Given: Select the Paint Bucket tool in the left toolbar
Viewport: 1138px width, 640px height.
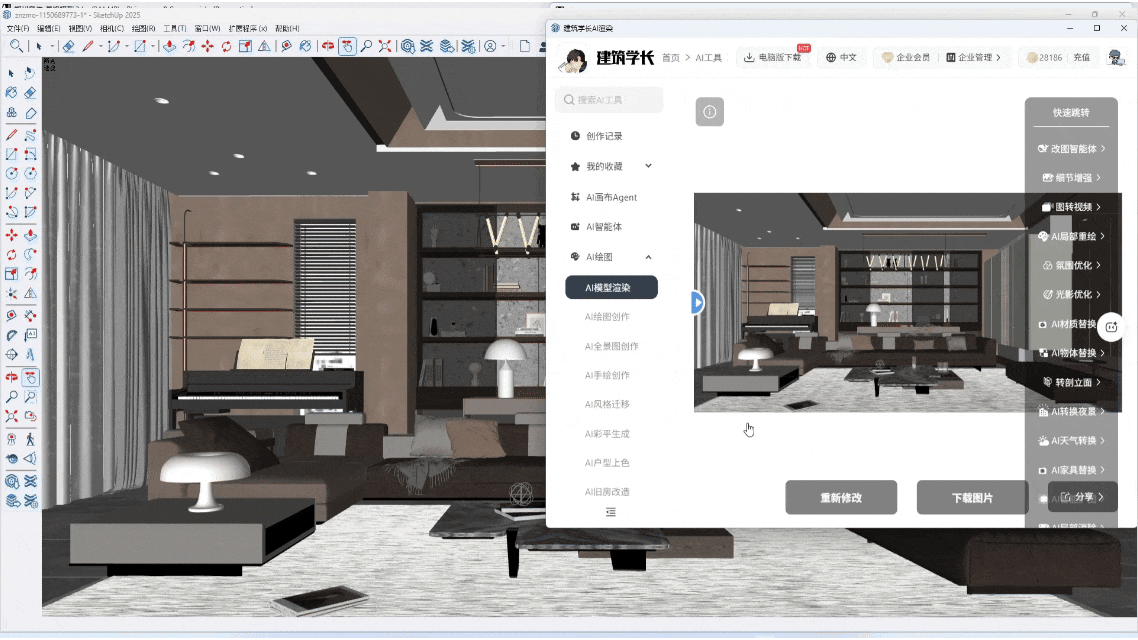Looking at the screenshot, I should (12, 93).
